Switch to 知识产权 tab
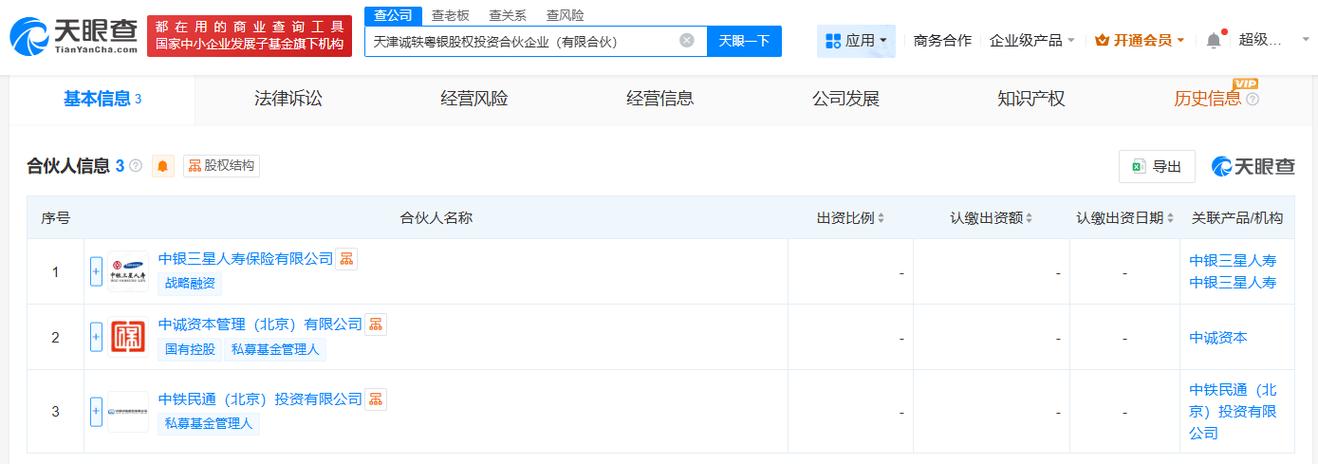Viewport: 1318px width, 464px height. (x=1031, y=99)
